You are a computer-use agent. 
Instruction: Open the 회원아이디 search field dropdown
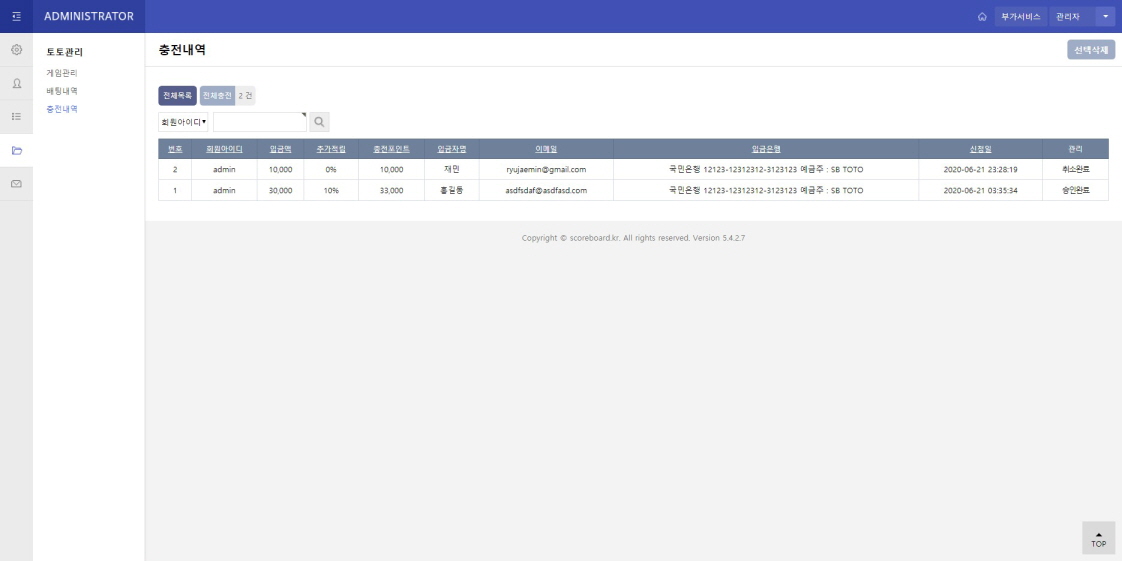[x=184, y=122]
